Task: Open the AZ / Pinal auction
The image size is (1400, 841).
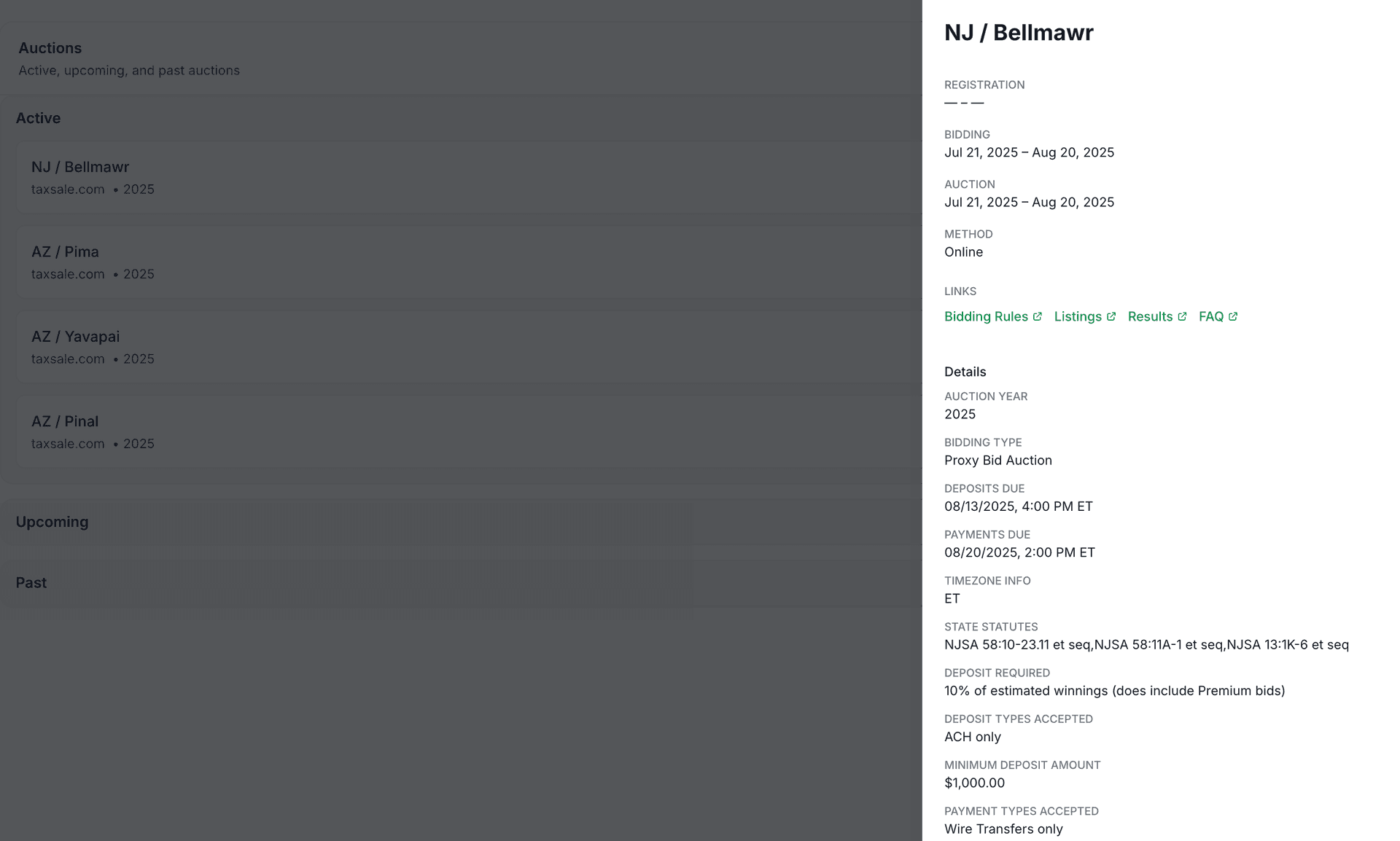Action: [x=292, y=431]
